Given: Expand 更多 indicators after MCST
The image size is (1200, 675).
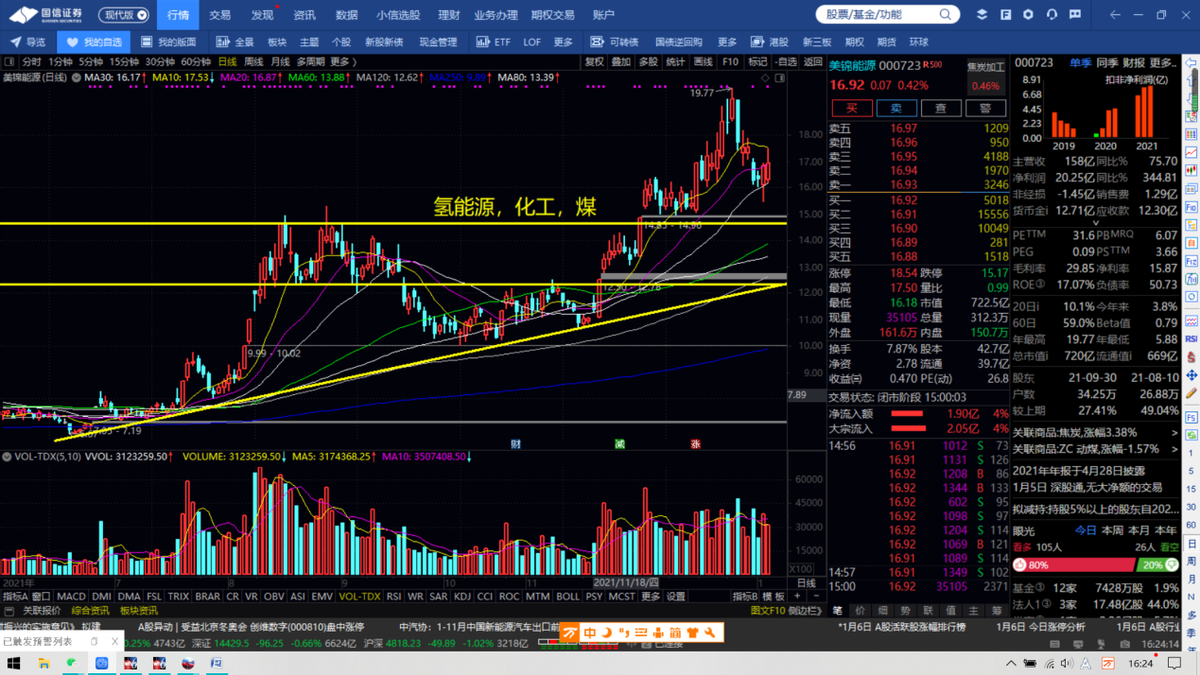Looking at the screenshot, I should (x=650, y=596).
